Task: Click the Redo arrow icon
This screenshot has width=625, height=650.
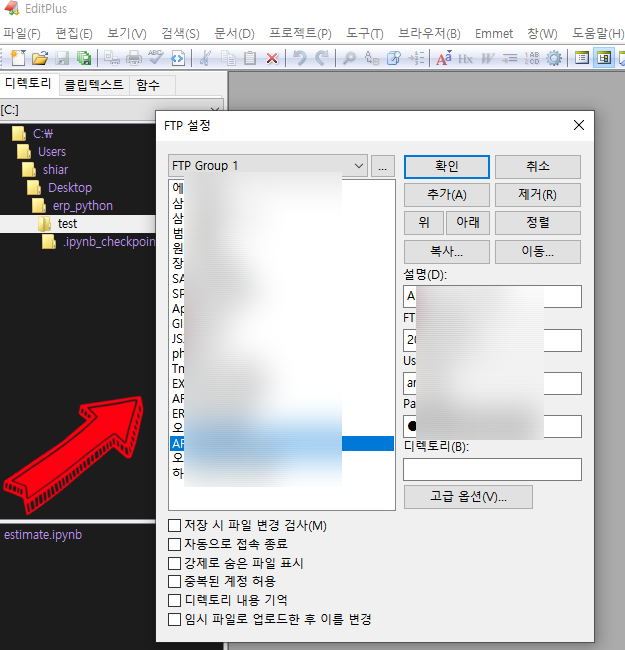Action: point(322,58)
